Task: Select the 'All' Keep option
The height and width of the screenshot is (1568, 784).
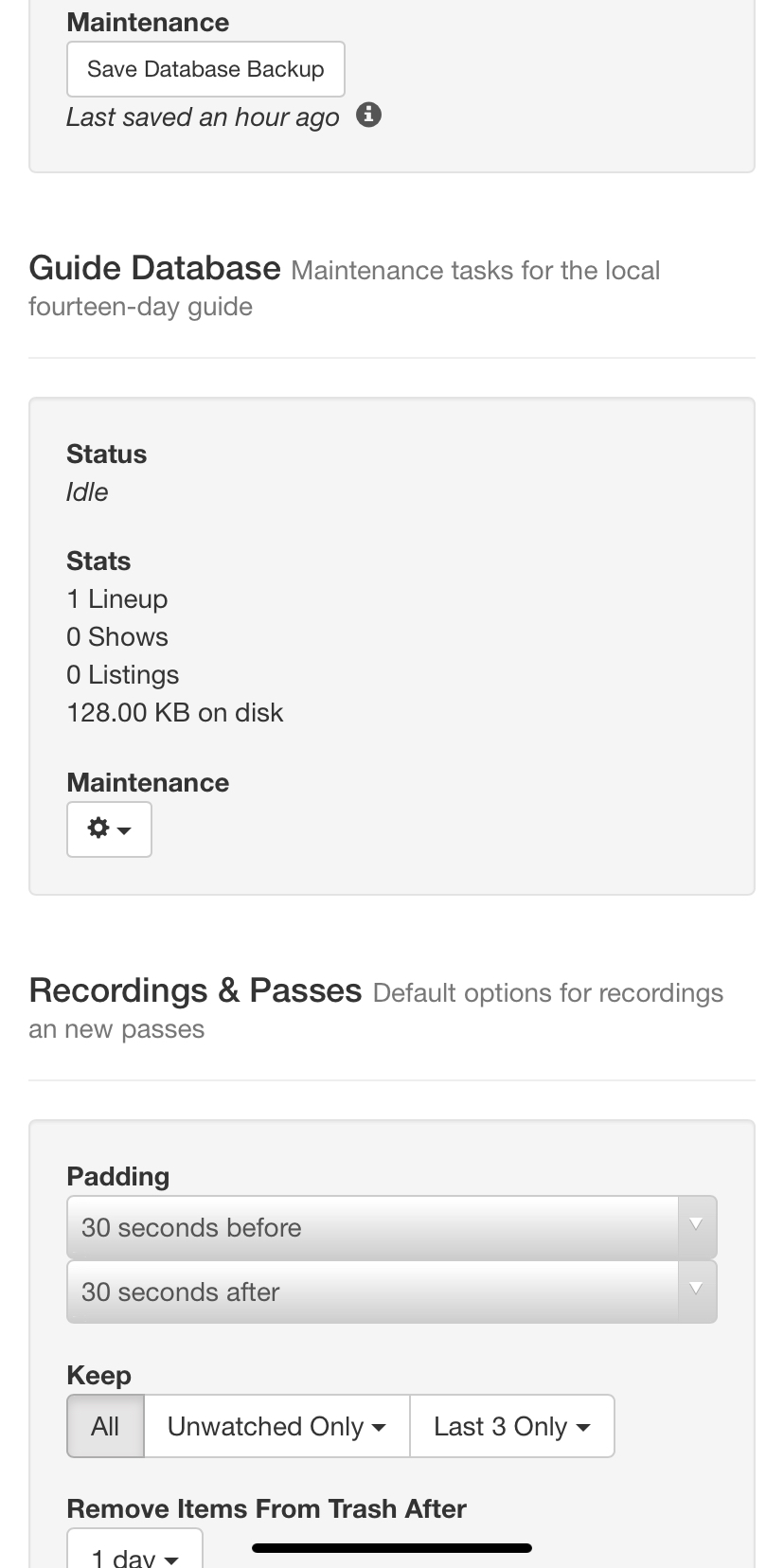Action: tap(105, 1426)
